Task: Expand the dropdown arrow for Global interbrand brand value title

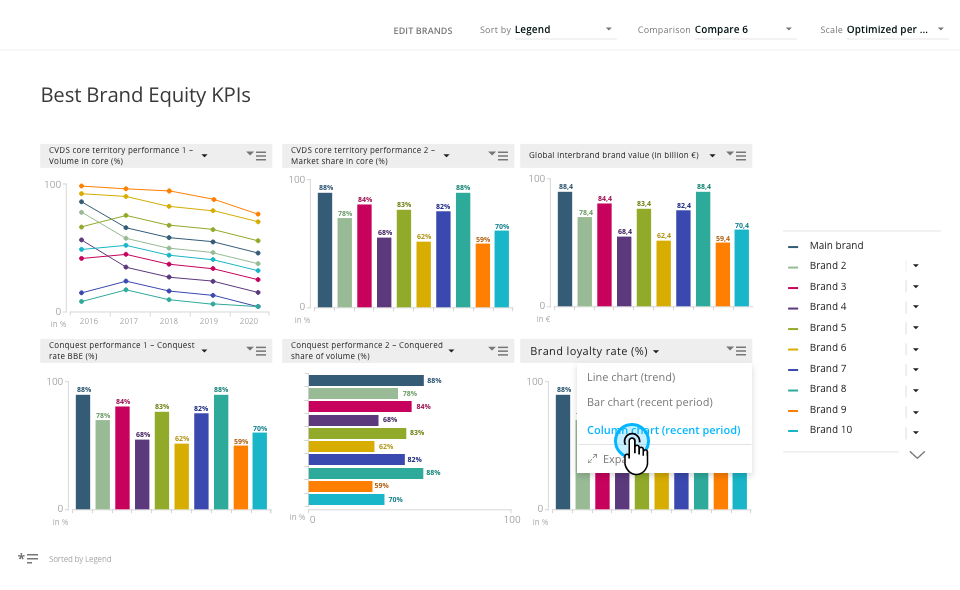Action: point(712,155)
